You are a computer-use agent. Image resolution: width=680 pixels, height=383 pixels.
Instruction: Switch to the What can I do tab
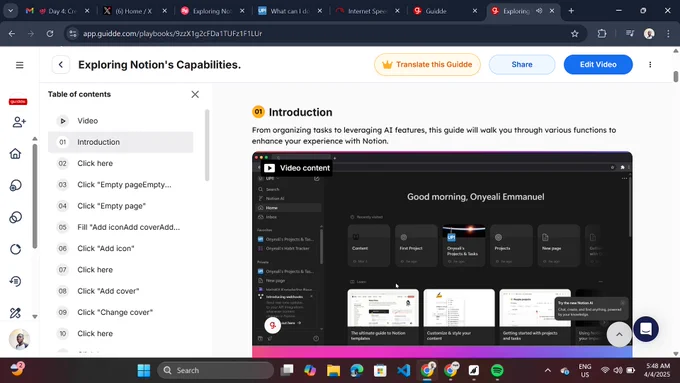pos(289,11)
